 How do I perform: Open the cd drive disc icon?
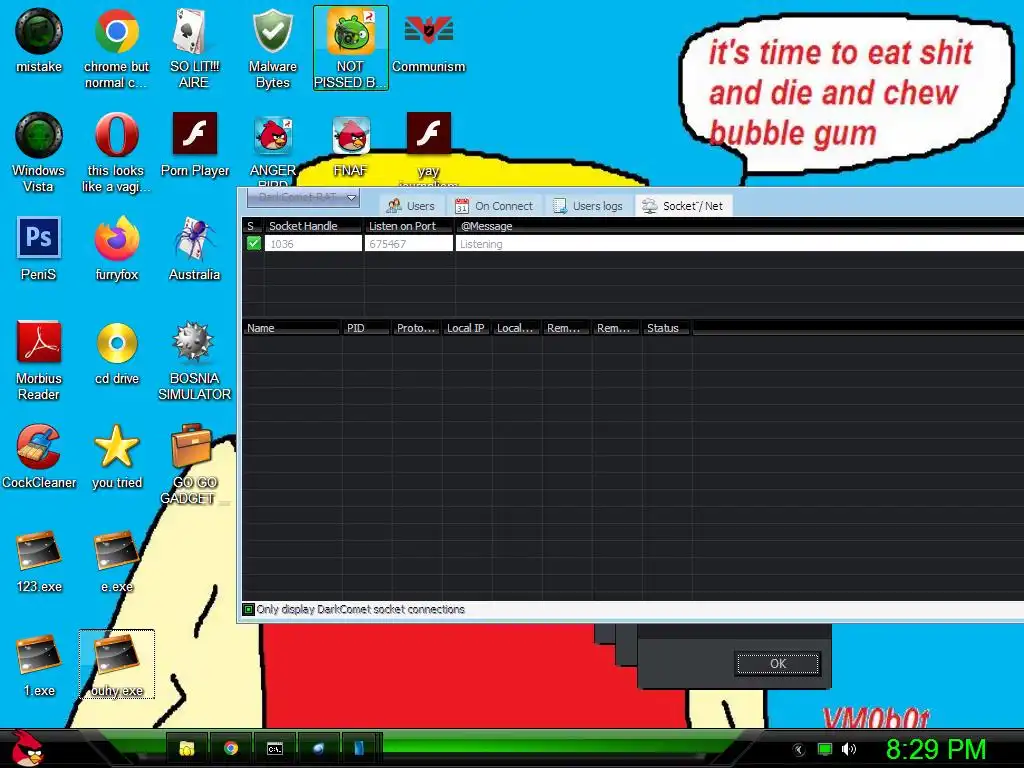[117, 353]
